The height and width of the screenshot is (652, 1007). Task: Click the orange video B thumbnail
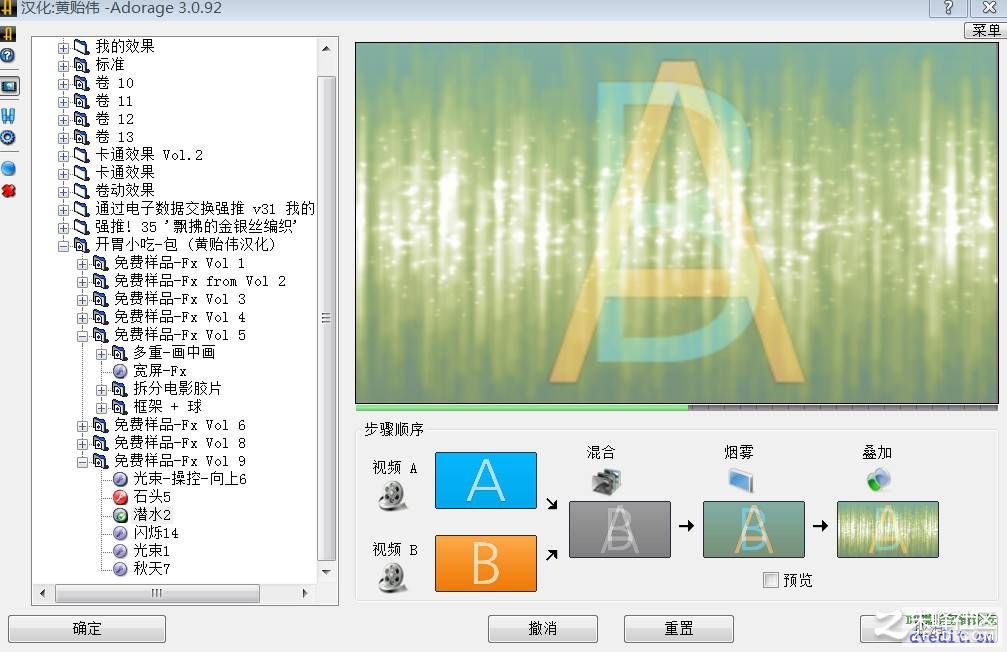486,563
